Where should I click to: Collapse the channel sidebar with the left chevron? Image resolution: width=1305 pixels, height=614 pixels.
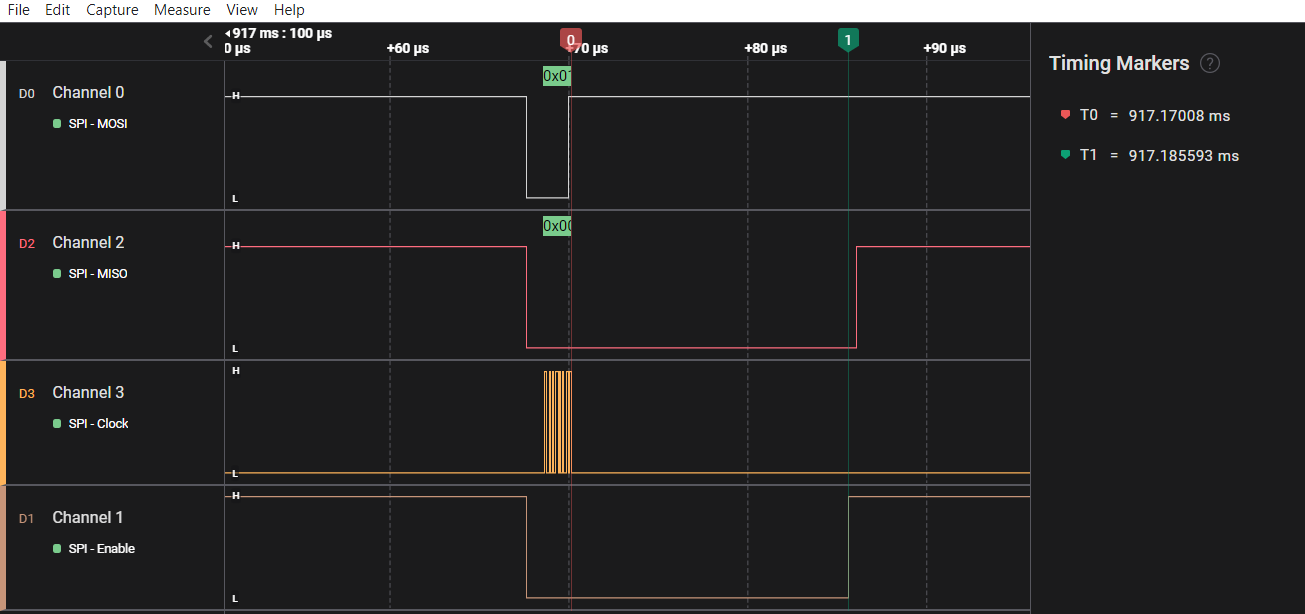208,41
